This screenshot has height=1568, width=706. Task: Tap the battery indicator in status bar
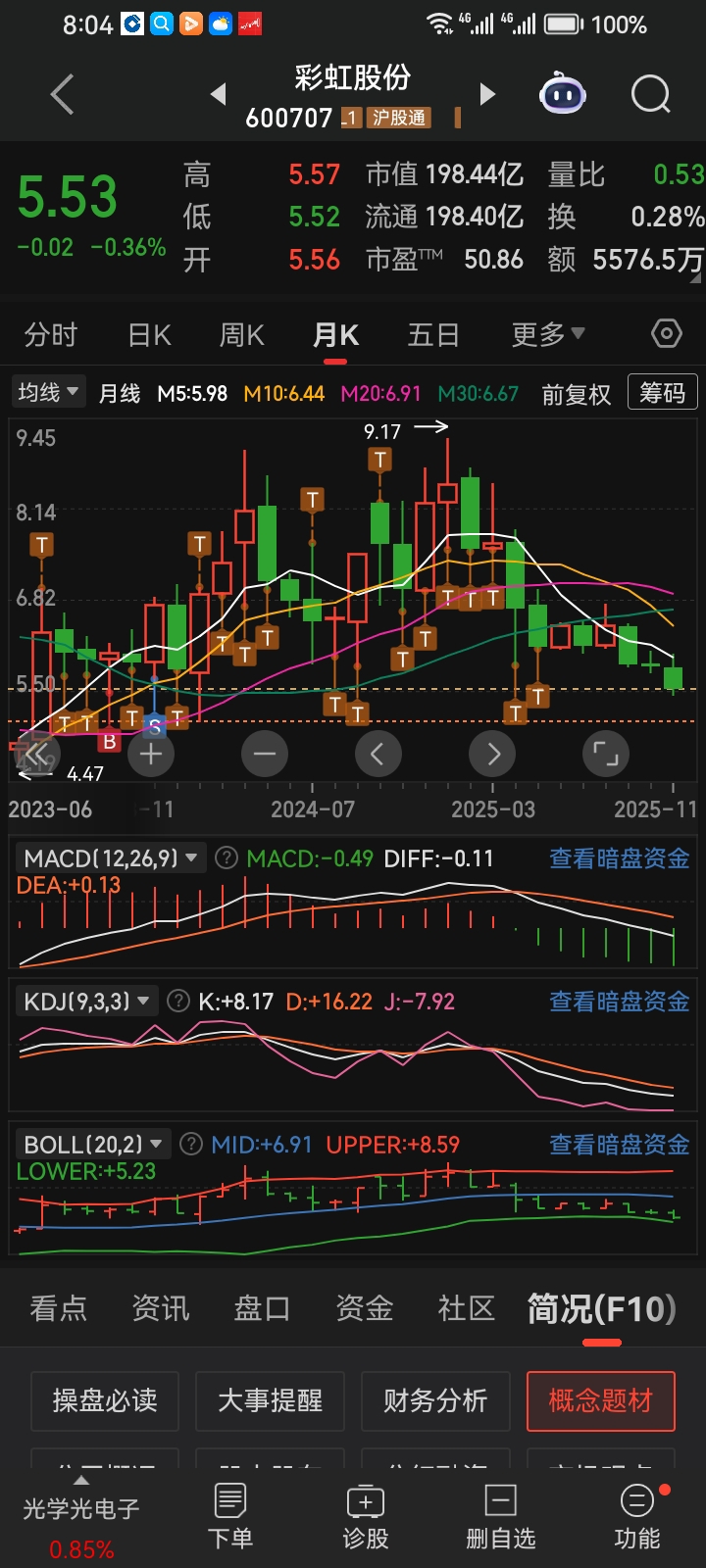point(564,24)
